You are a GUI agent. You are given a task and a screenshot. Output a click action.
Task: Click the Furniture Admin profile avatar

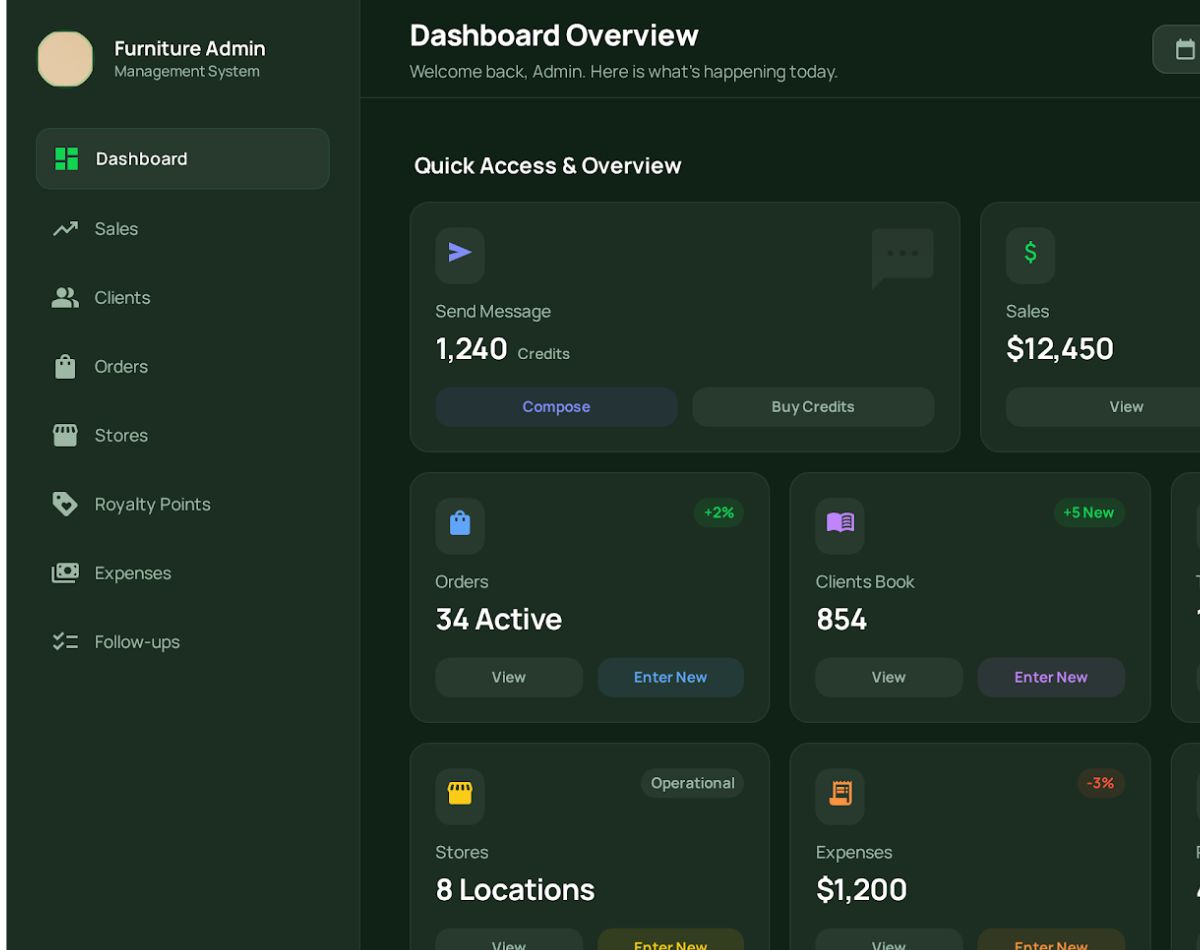click(66, 59)
